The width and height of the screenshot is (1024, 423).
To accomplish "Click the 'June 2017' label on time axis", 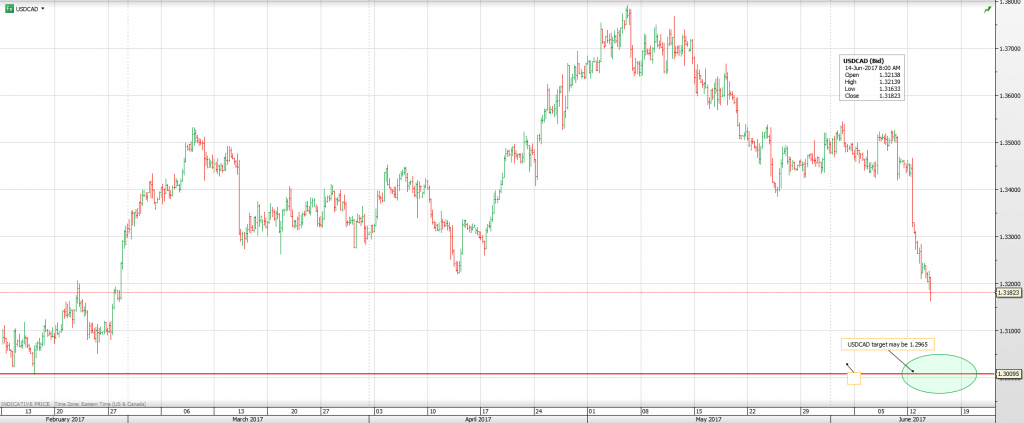I will point(912,419).
